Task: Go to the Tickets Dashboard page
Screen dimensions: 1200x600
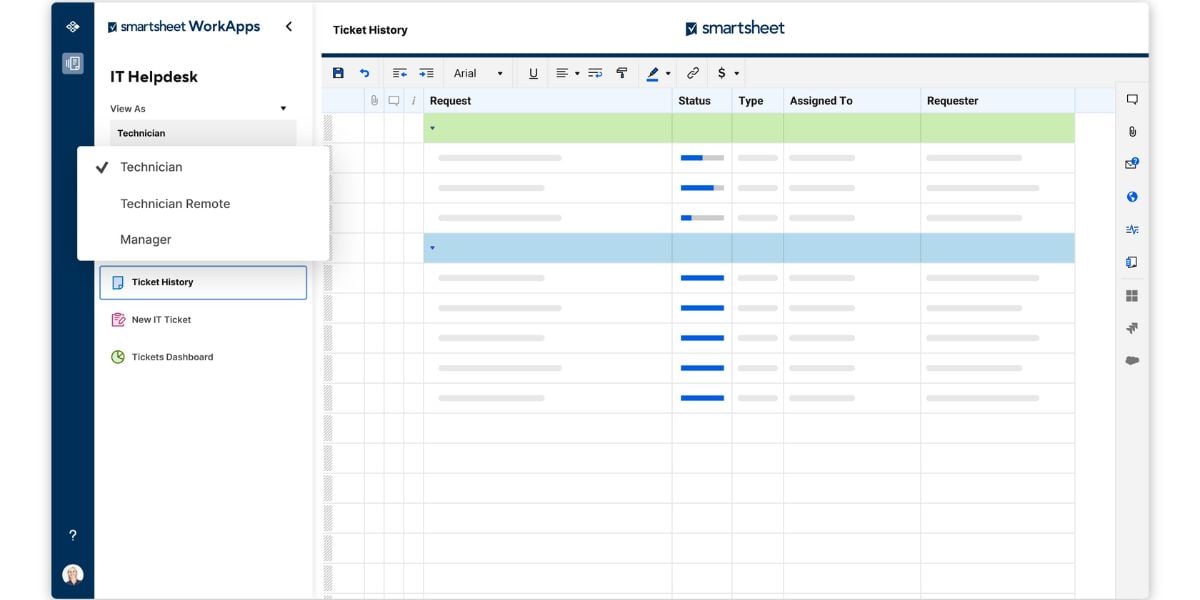Action: click(x=172, y=357)
